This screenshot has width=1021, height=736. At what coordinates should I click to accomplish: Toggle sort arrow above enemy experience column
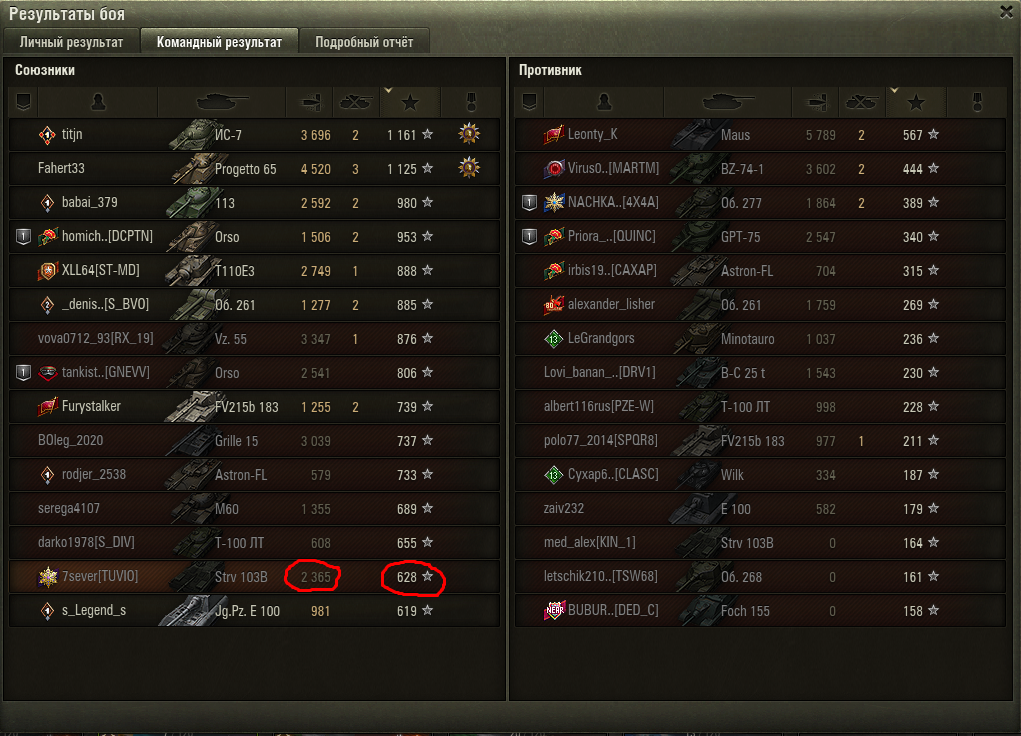pyautogui.click(x=894, y=90)
